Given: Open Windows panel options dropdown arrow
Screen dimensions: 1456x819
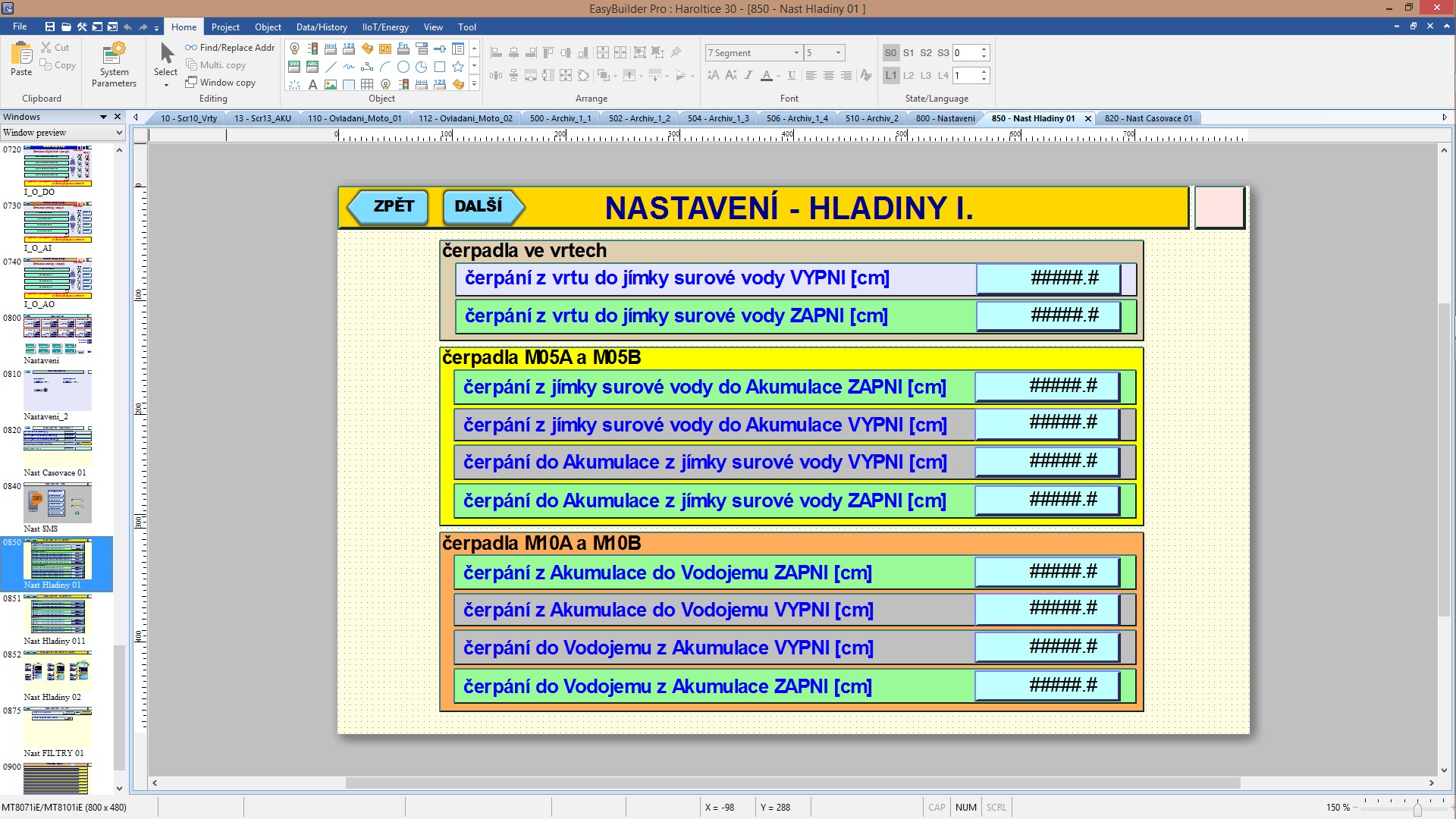Looking at the screenshot, I should (103, 117).
